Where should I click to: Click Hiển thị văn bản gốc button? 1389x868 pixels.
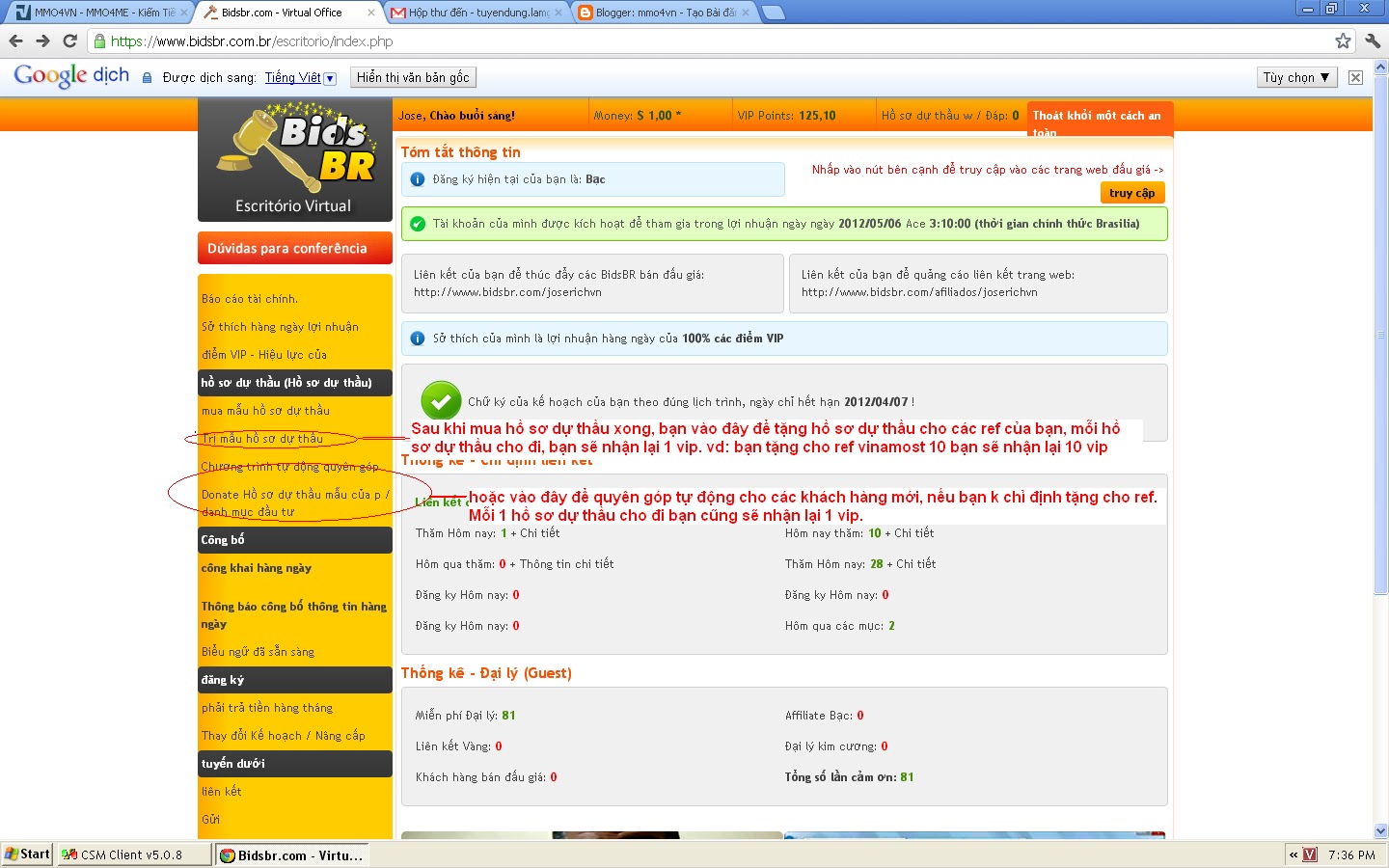(413, 77)
